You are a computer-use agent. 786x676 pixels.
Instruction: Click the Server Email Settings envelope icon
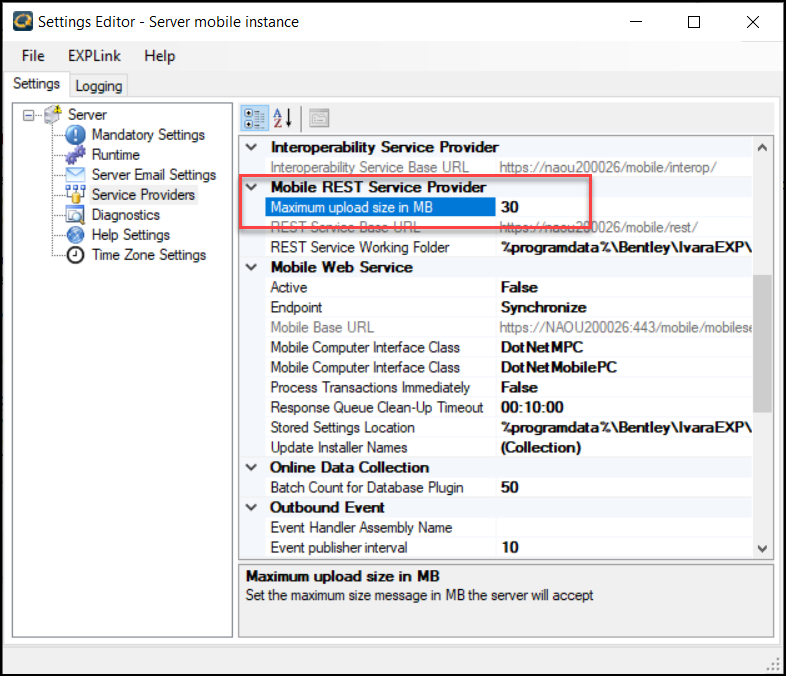[75, 174]
